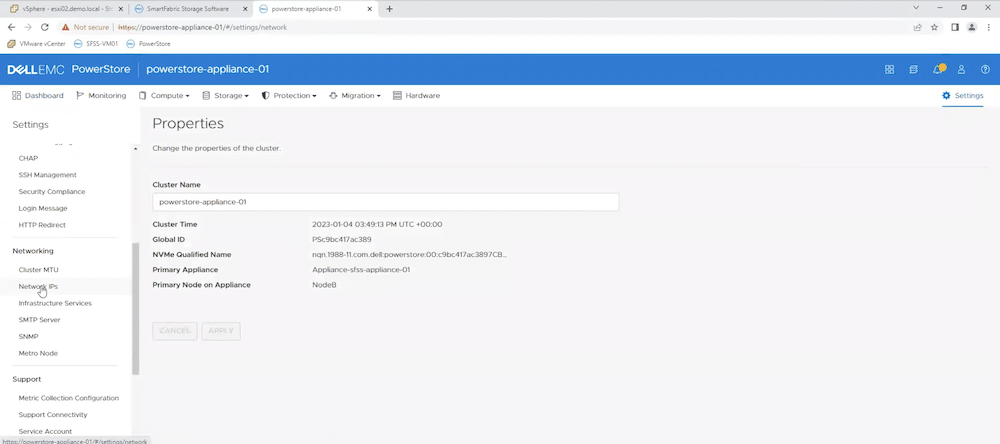Open the jobs icon in PowerStore header
This screenshot has width=1000, height=444.
(913, 70)
